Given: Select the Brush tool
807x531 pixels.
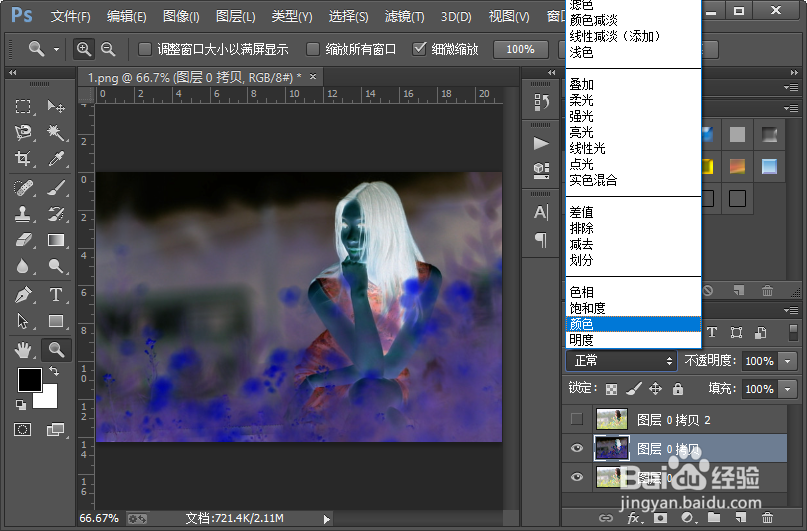Looking at the screenshot, I should [x=56, y=188].
